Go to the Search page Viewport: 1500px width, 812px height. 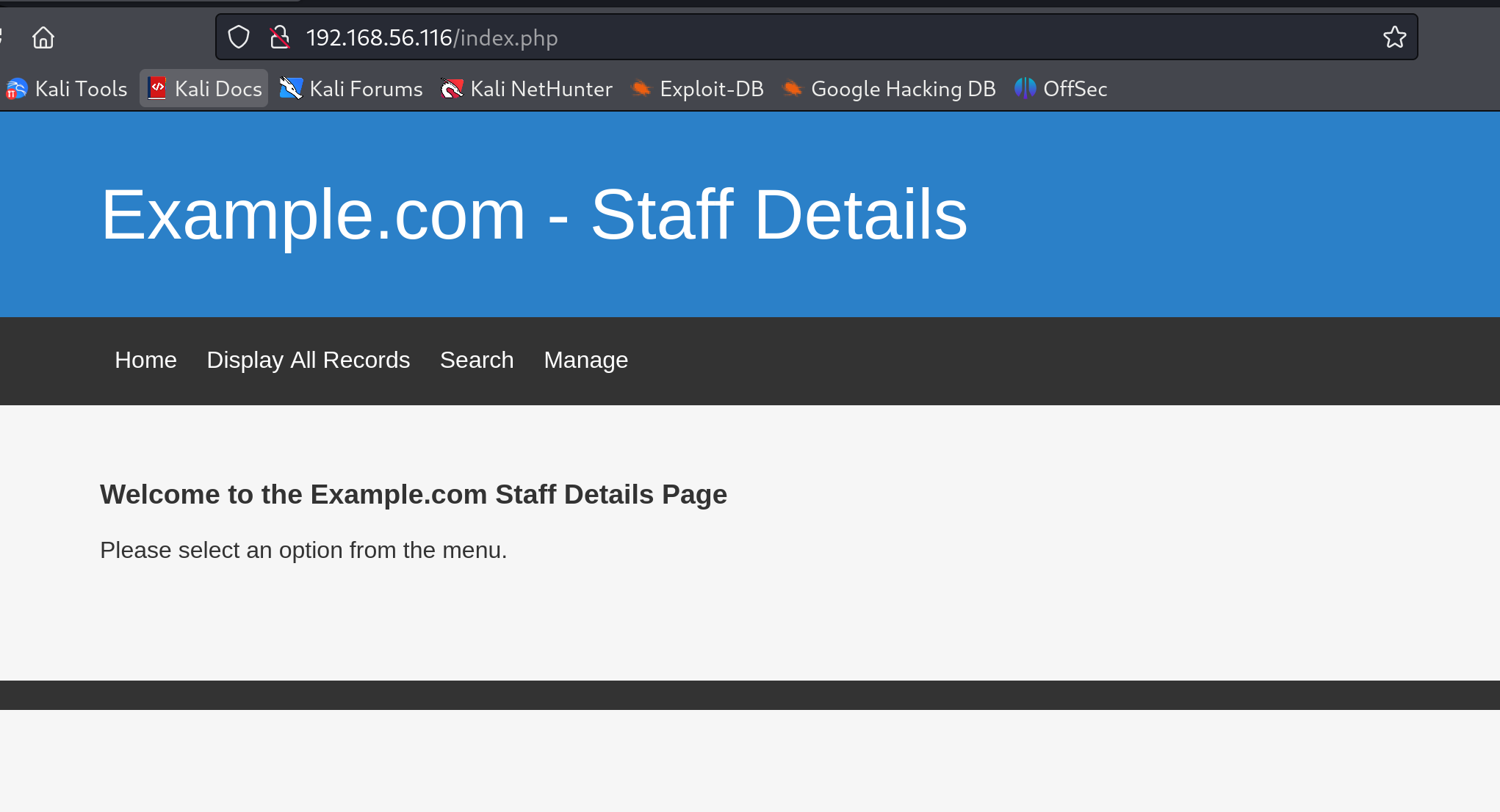tap(476, 360)
